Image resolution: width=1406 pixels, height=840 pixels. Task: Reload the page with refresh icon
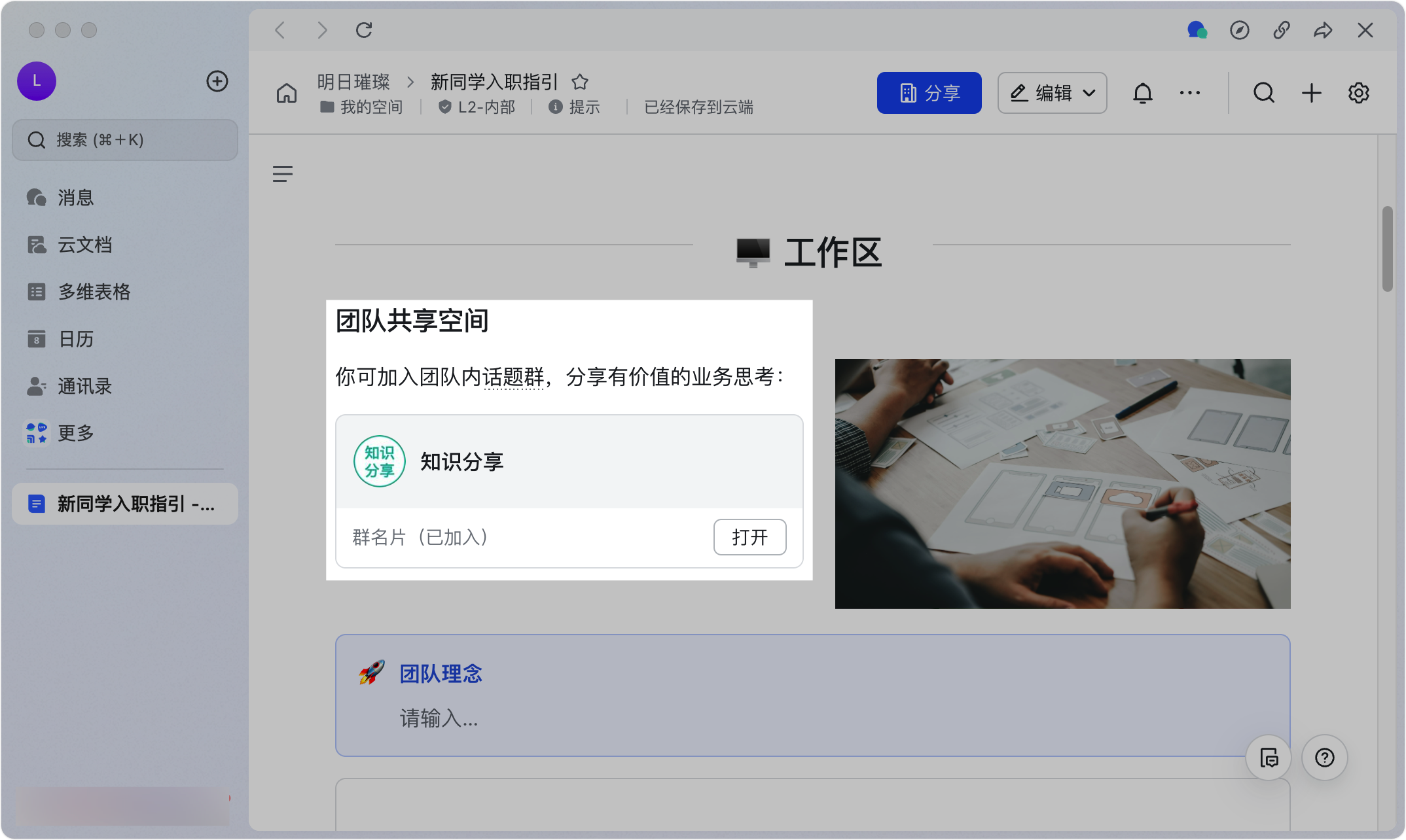pos(364,30)
